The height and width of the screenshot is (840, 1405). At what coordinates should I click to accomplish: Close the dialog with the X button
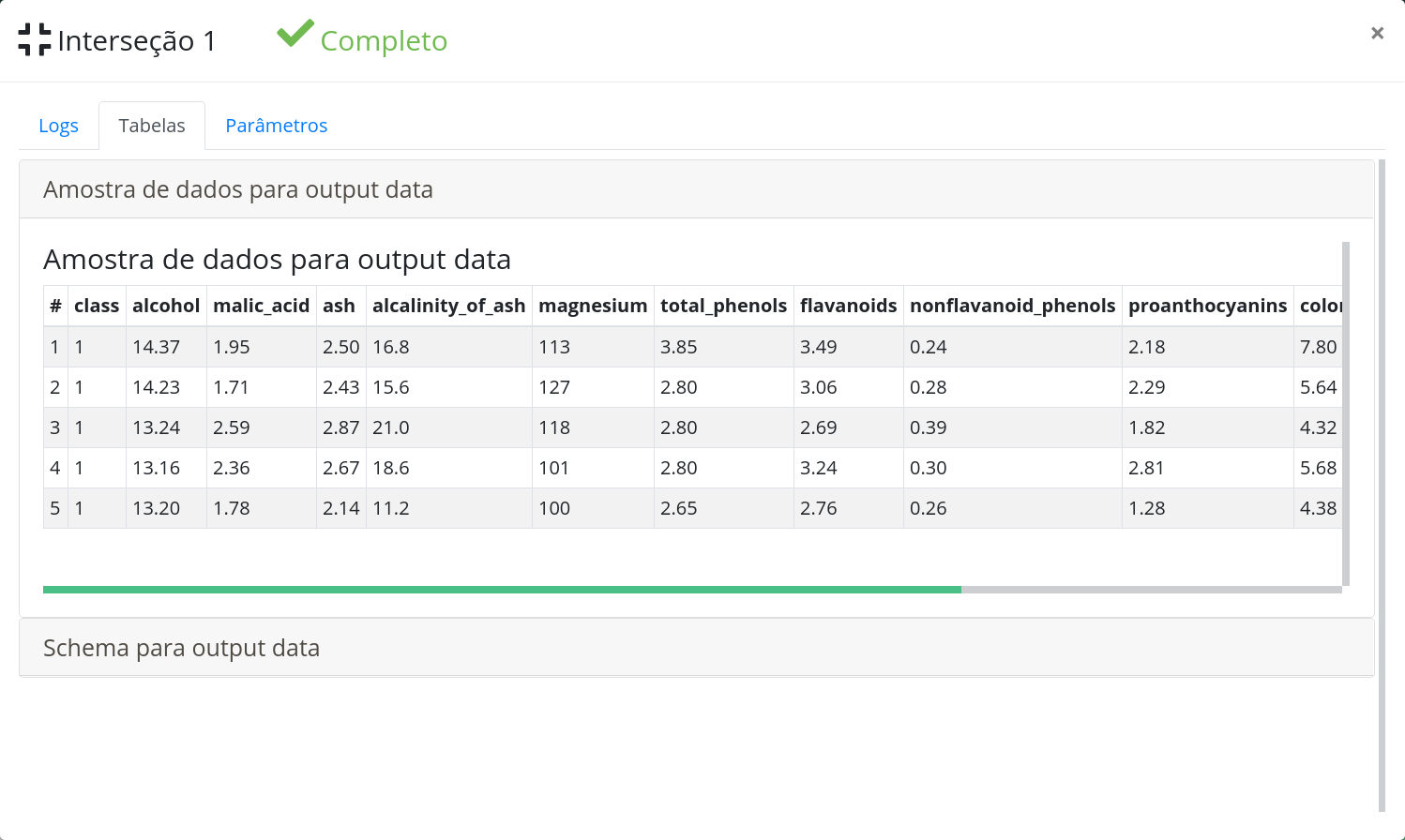(x=1377, y=33)
